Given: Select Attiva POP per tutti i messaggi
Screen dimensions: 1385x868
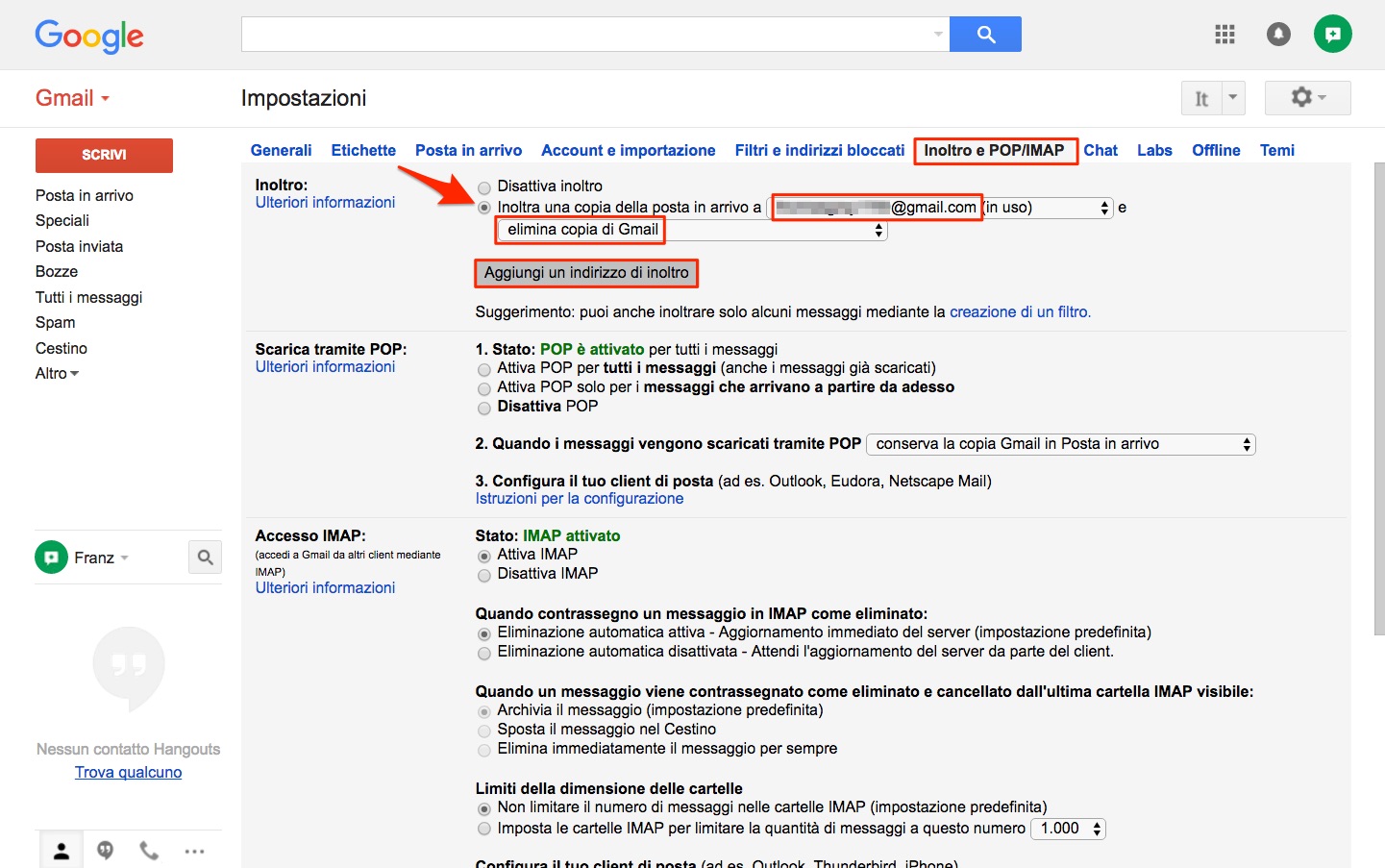Looking at the screenshot, I should point(484,369).
